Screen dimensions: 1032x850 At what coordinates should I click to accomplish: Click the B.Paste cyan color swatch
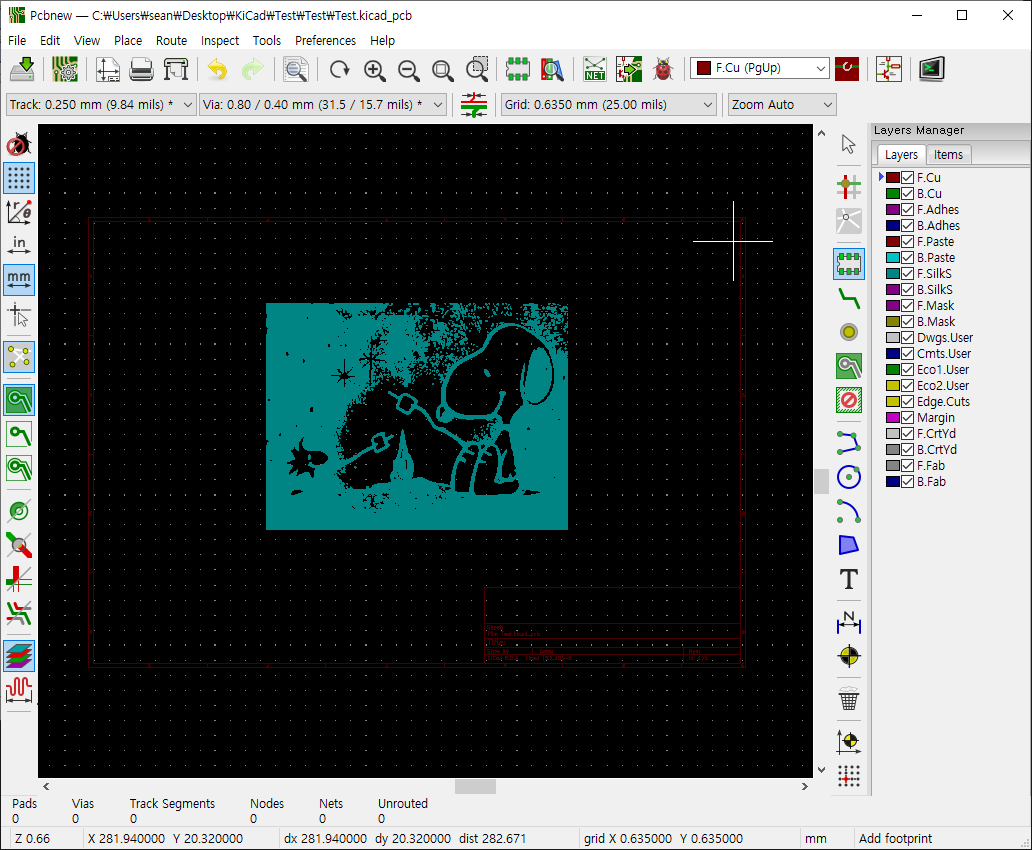[892, 257]
